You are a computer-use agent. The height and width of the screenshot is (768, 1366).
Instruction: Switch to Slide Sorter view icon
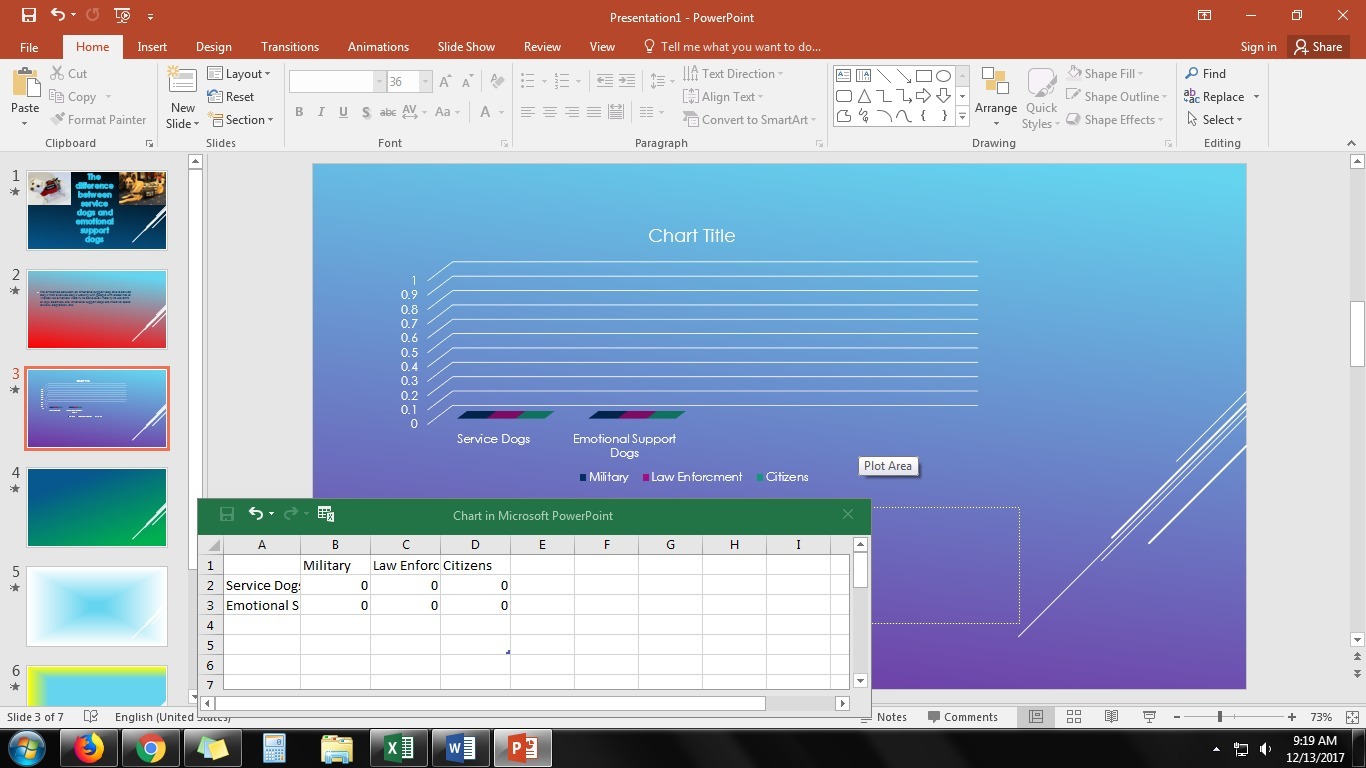[x=1074, y=717]
